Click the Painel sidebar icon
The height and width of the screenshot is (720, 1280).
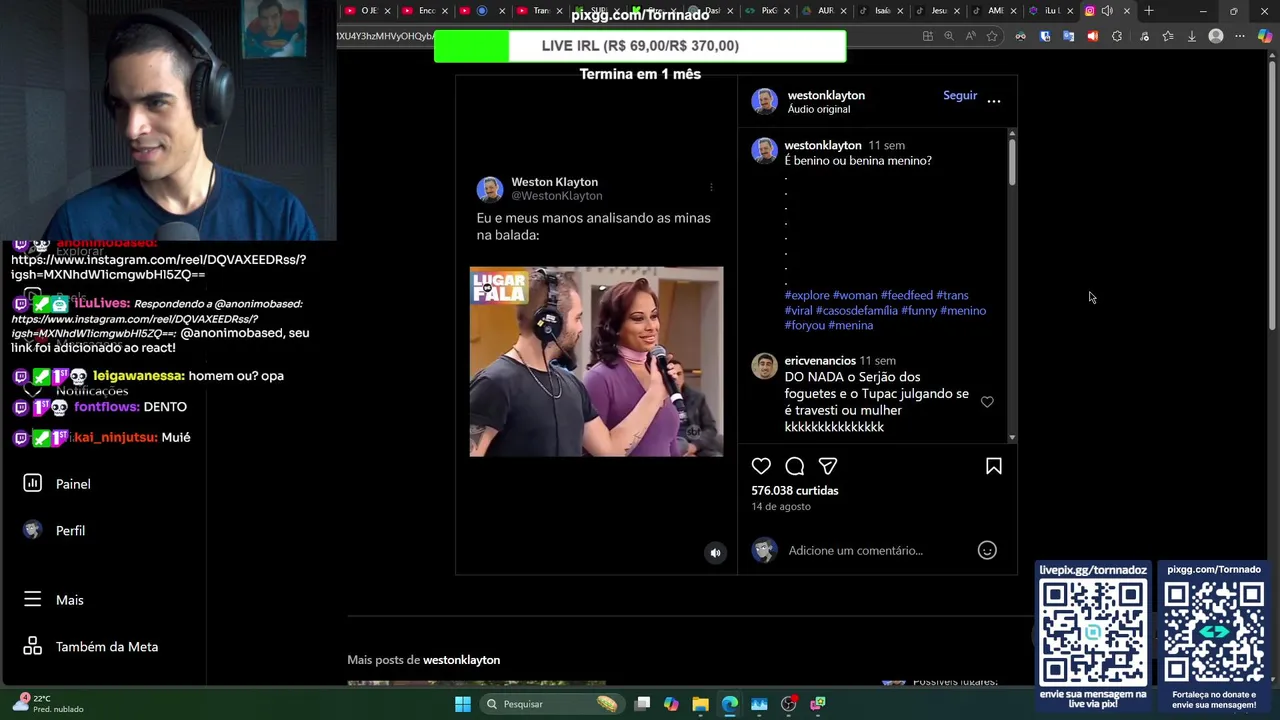coord(33,483)
